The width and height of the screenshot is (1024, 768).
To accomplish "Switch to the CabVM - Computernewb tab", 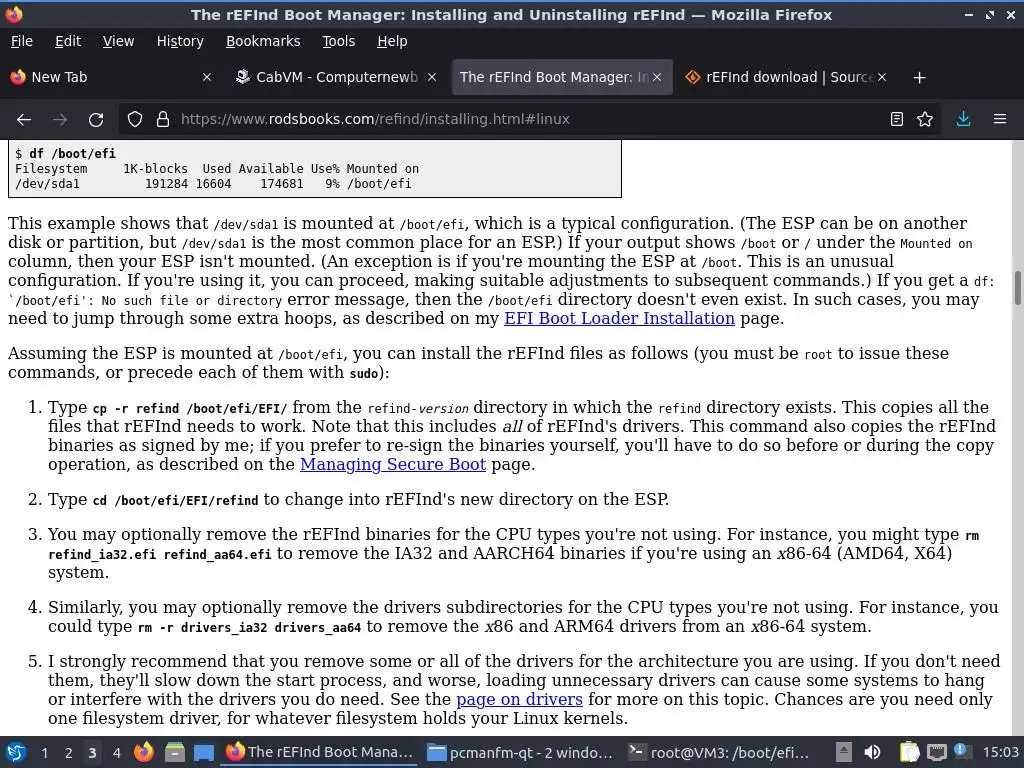I will 336,77.
